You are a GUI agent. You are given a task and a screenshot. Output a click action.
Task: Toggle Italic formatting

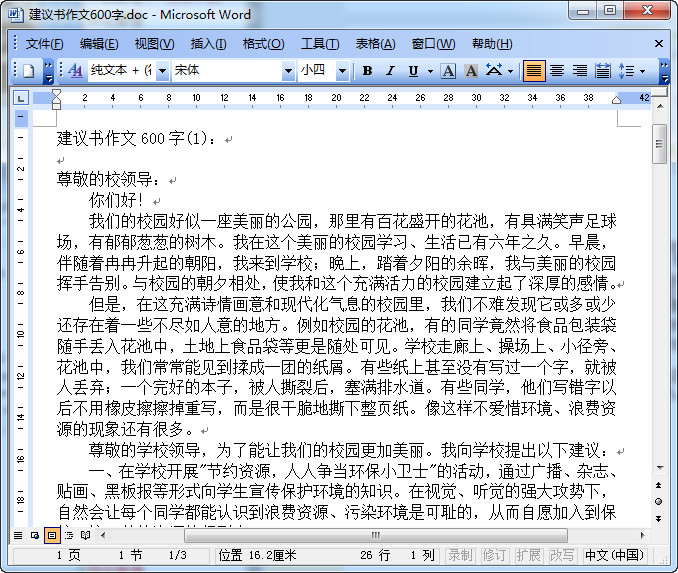pos(390,71)
